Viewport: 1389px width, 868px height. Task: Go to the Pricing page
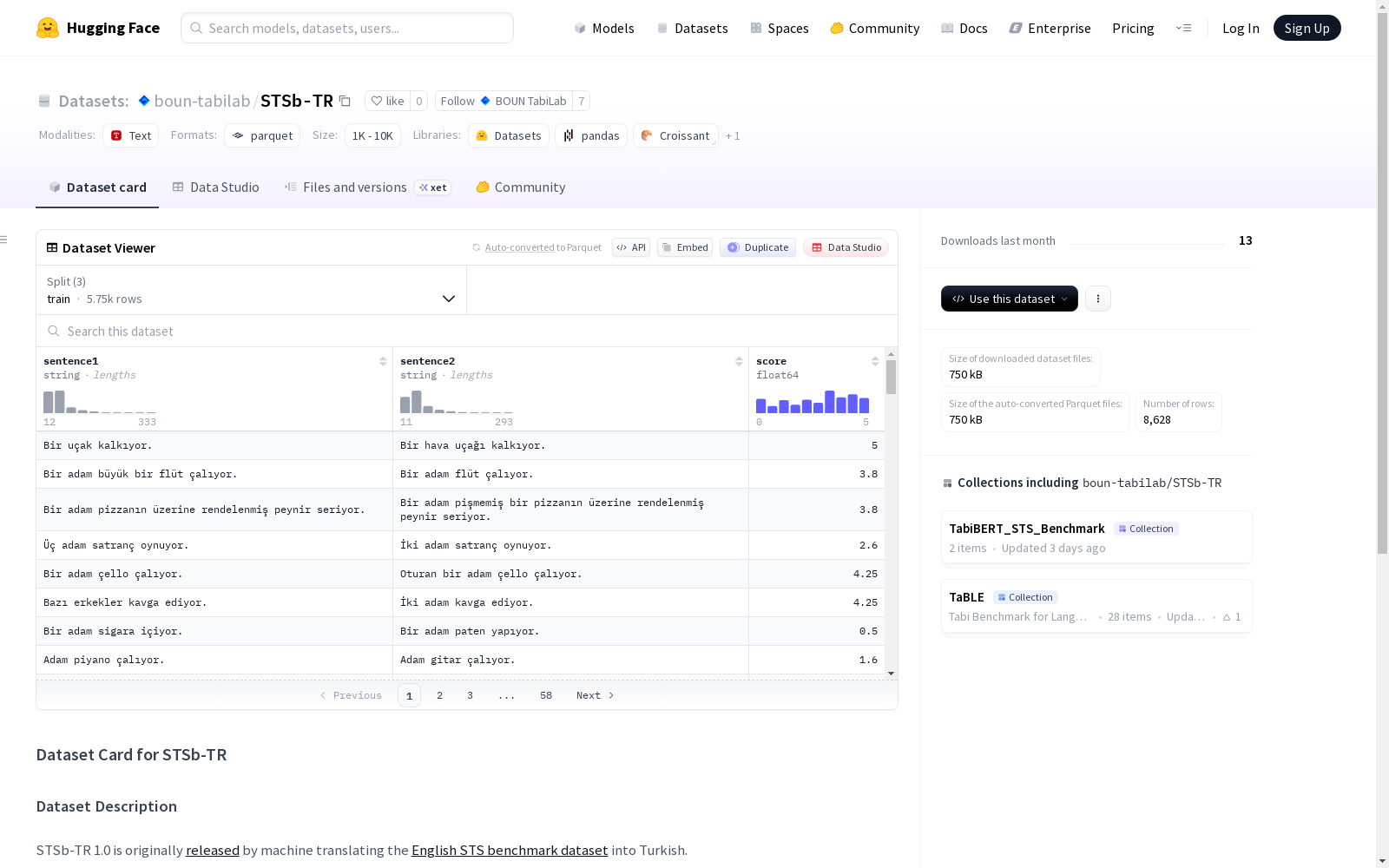point(1133,28)
